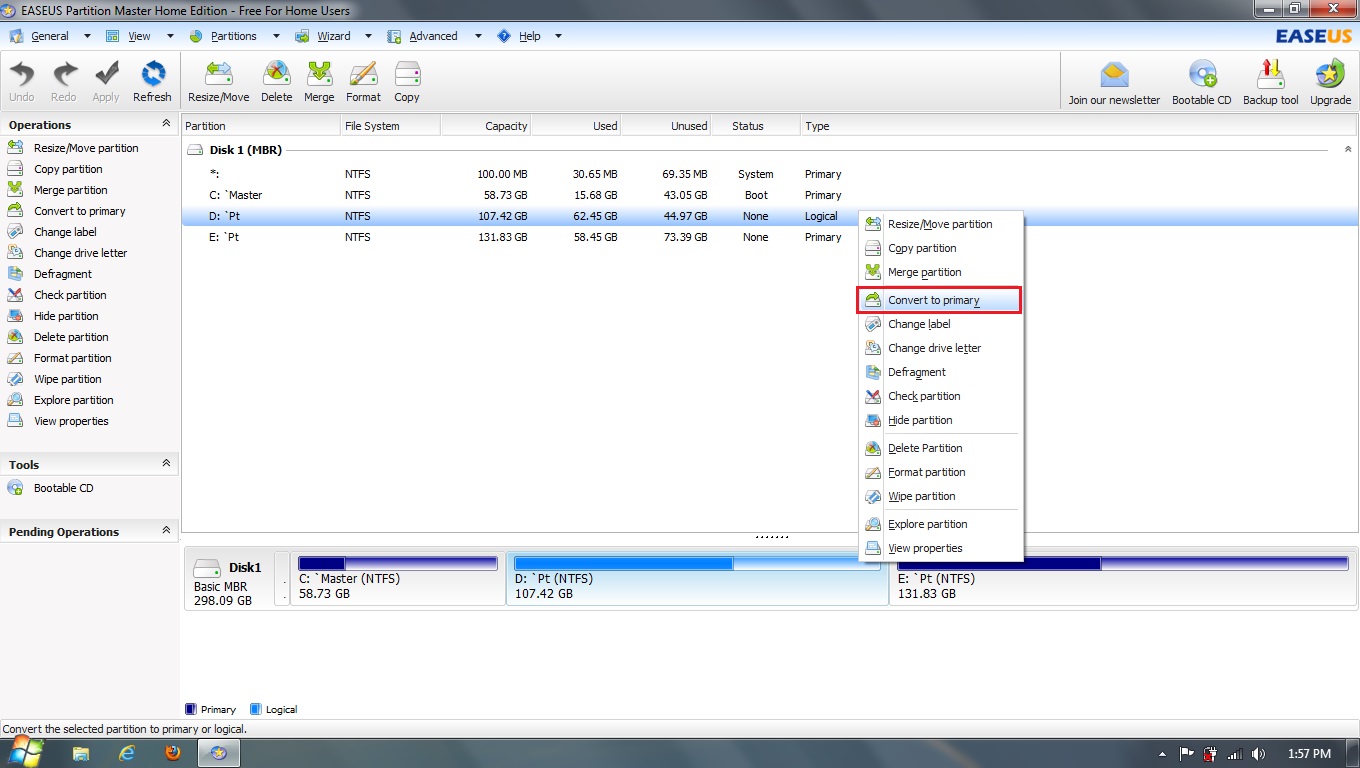Open Windows Start menu

pos(27,753)
